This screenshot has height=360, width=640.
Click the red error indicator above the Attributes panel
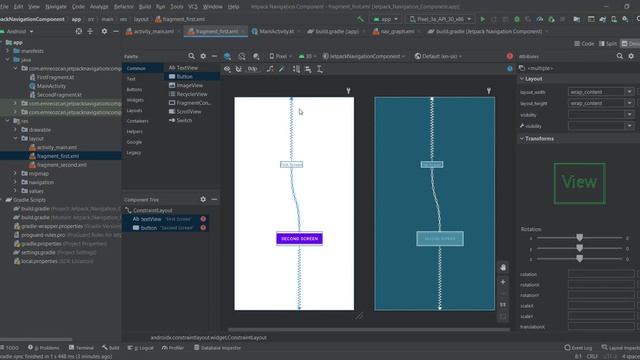click(x=510, y=56)
